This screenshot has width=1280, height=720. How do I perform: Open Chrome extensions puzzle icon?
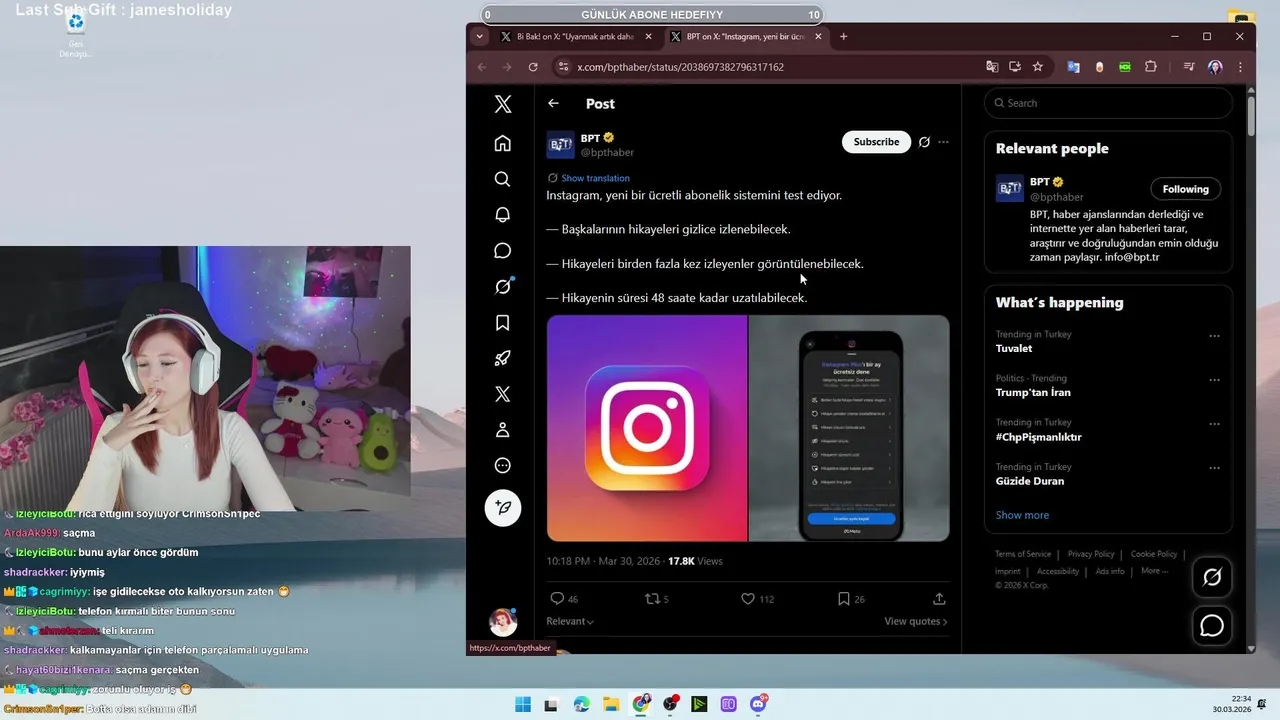(1151, 67)
